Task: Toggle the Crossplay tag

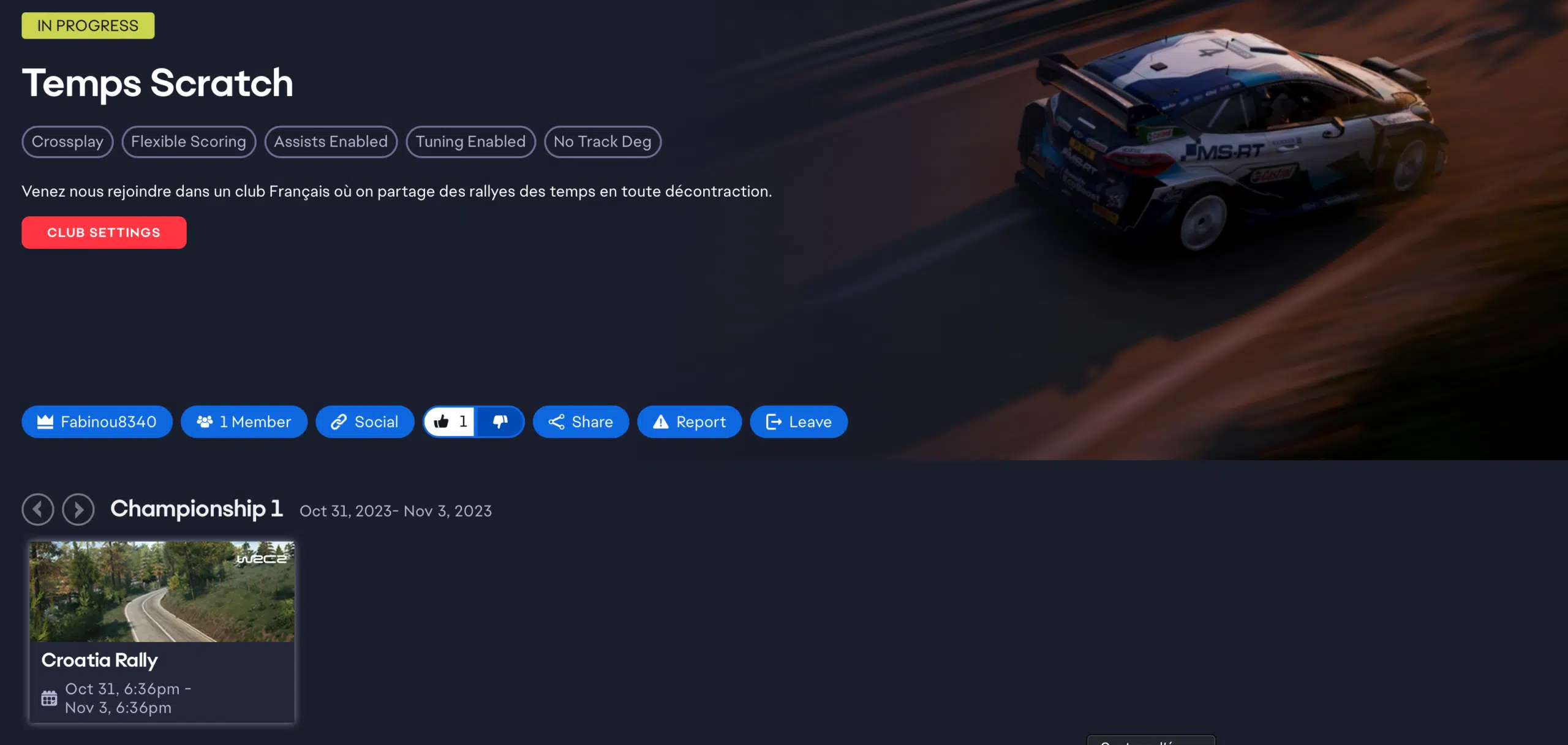Action: point(67,142)
